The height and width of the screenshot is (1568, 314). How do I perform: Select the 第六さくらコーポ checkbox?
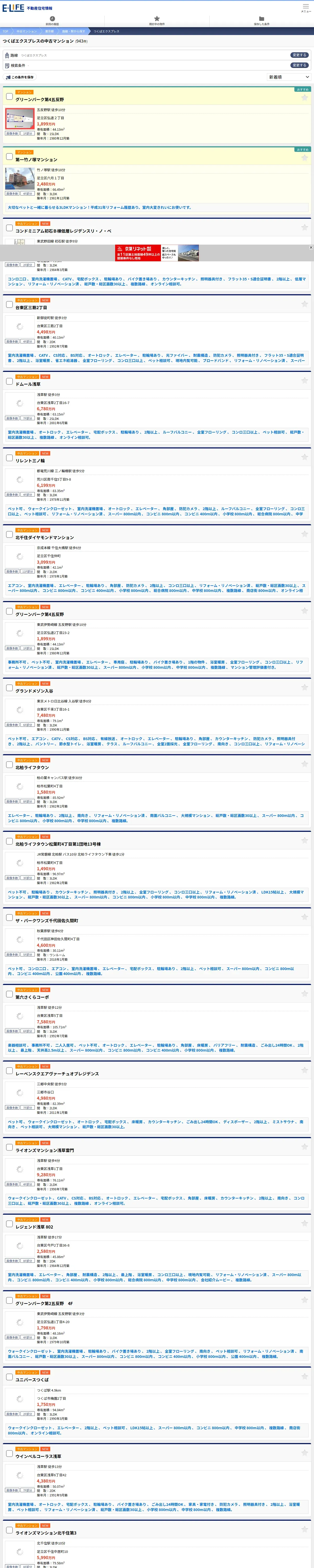click(x=9, y=994)
